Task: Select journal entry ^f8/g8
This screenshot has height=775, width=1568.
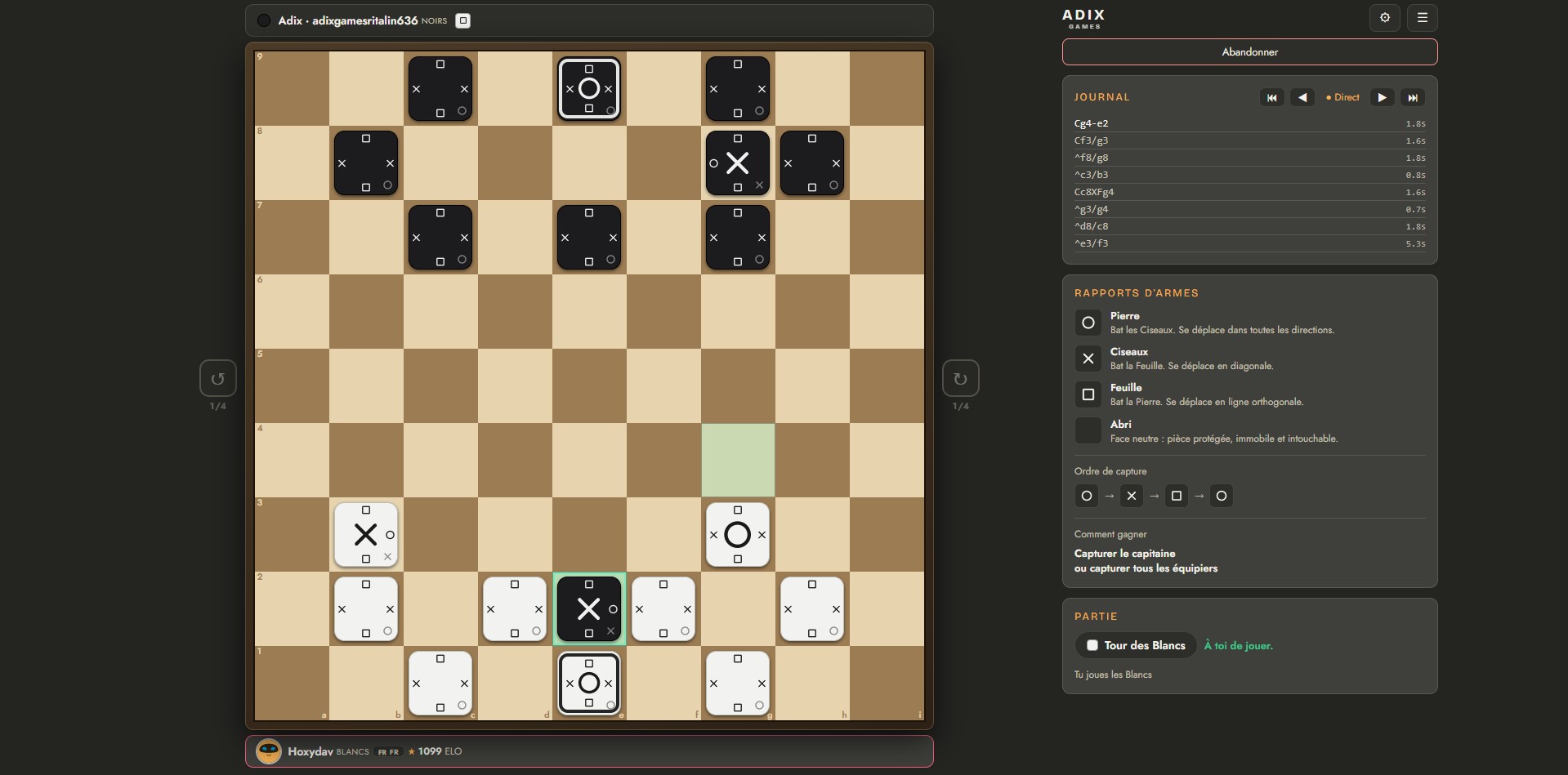Action: [x=1249, y=158]
